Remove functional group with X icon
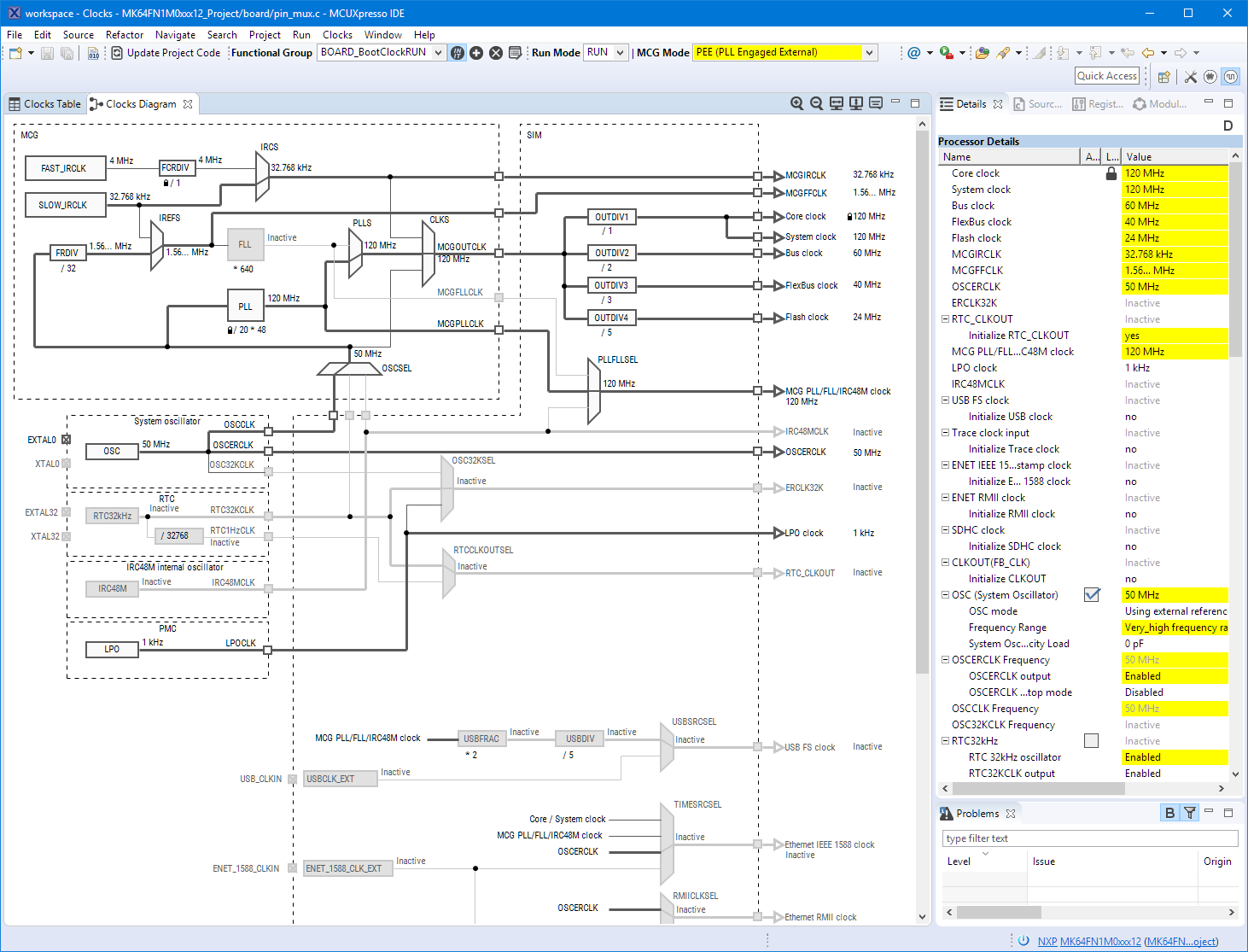Image resolution: width=1248 pixels, height=952 pixels. tap(496, 53)
